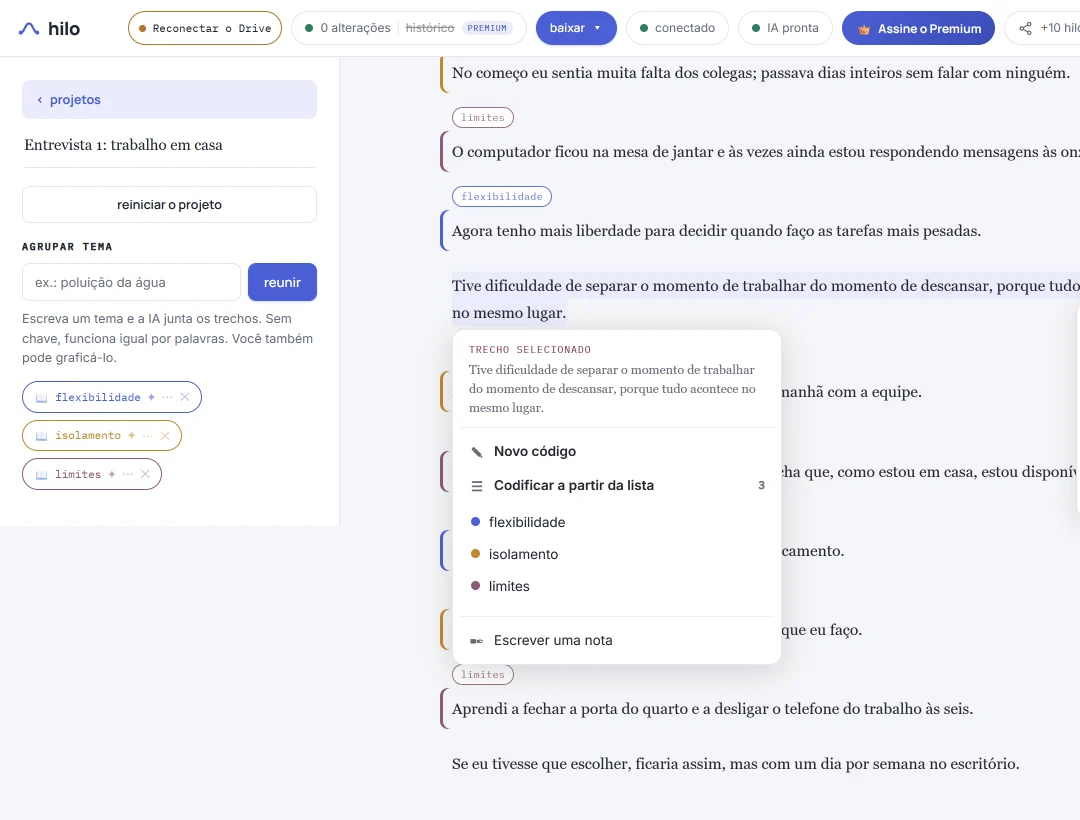The height and width of the screenshot is (820, 1080).
Task: Click the AGRUPAR TEMA section label
Action: pyautogui.click(x=67, y=246)
